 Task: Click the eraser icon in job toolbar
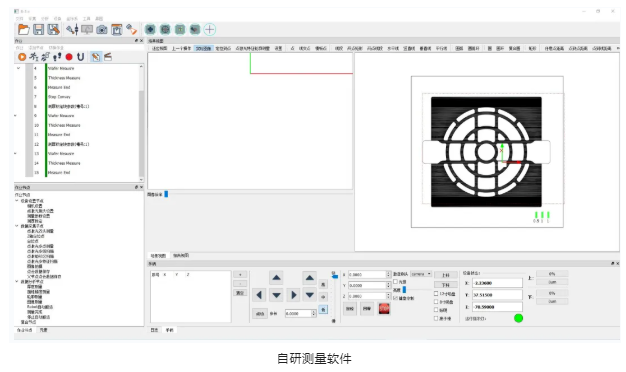click(x=108, y=57)
